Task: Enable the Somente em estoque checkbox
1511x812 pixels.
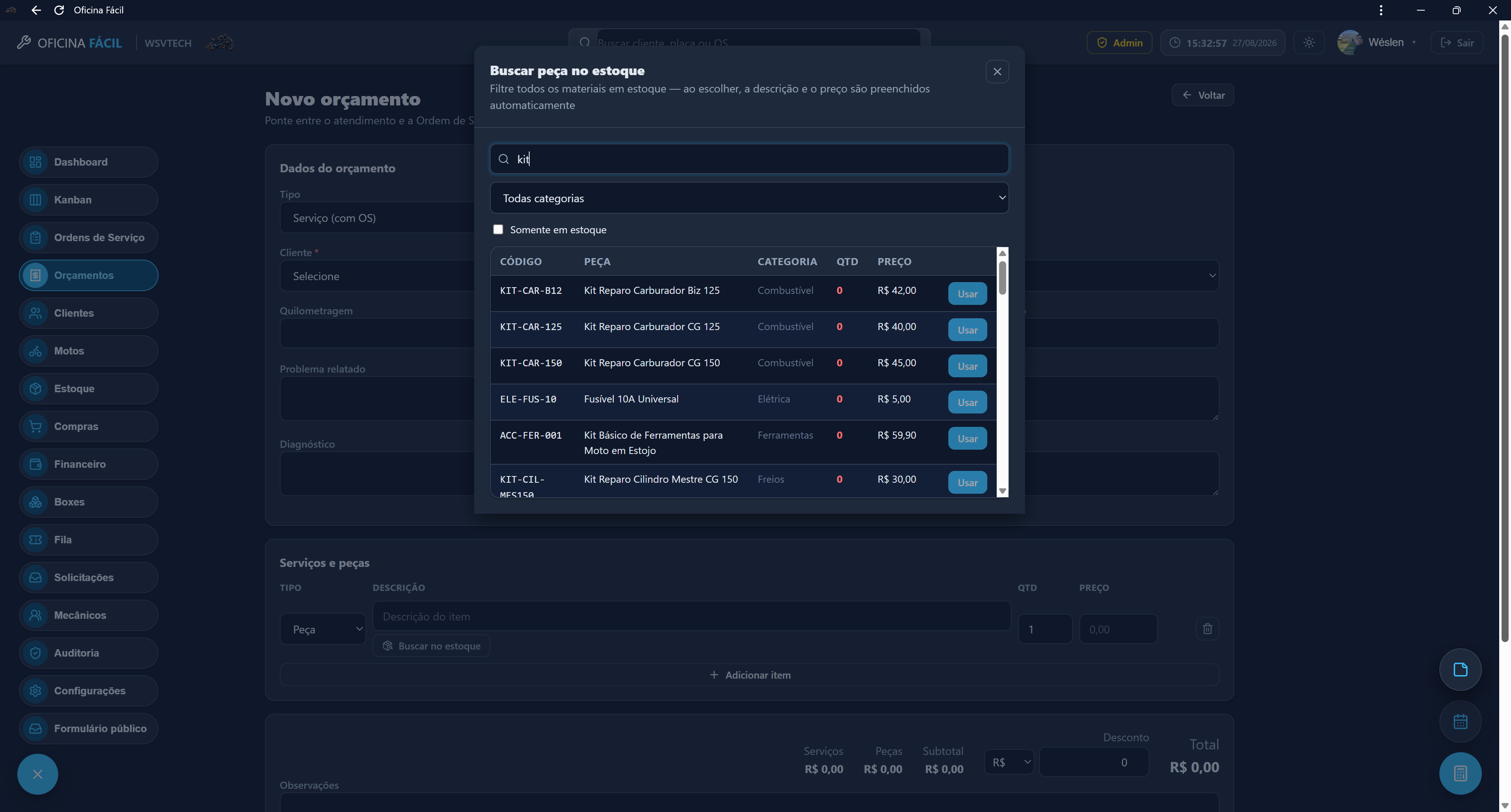Action: pos(498,229)
